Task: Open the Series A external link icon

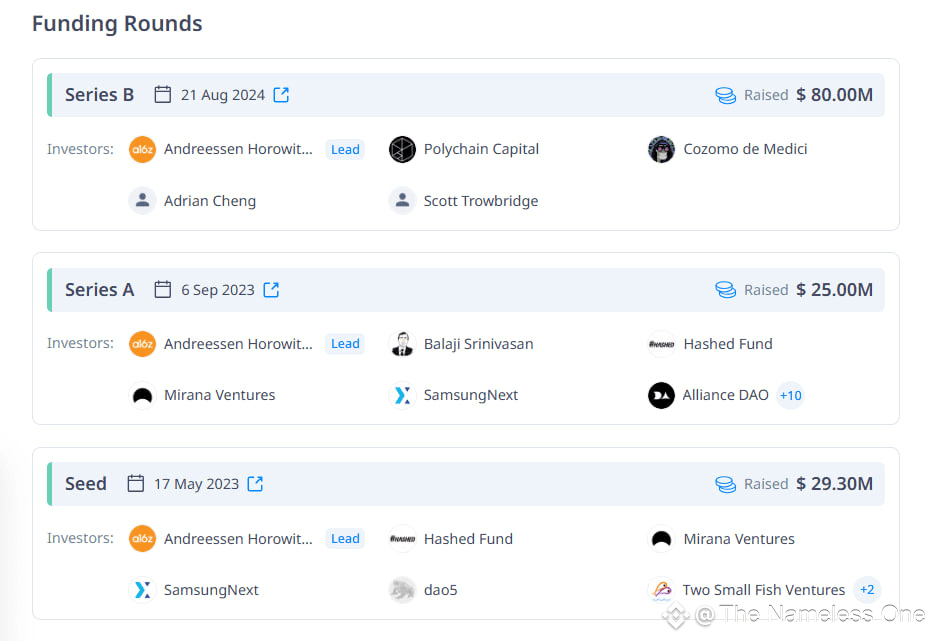Action: [x=271, y=289]
